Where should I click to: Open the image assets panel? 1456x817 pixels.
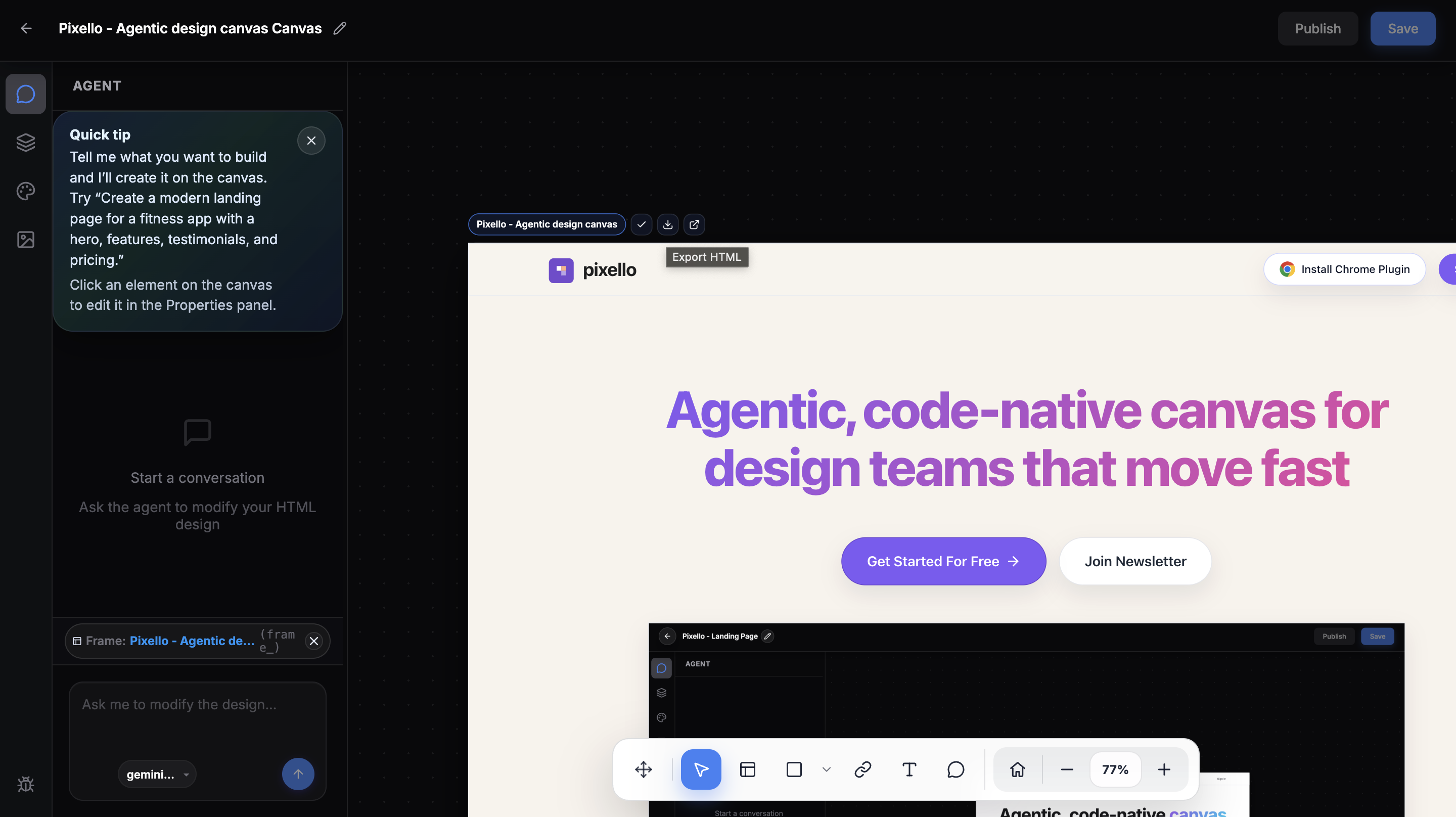(25, 240)
